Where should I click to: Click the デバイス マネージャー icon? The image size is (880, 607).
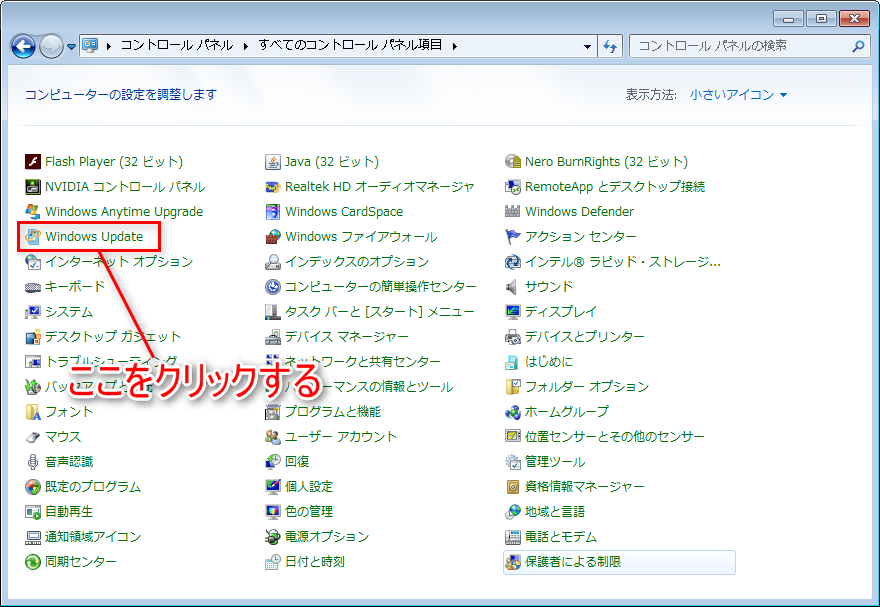point(273,337)
